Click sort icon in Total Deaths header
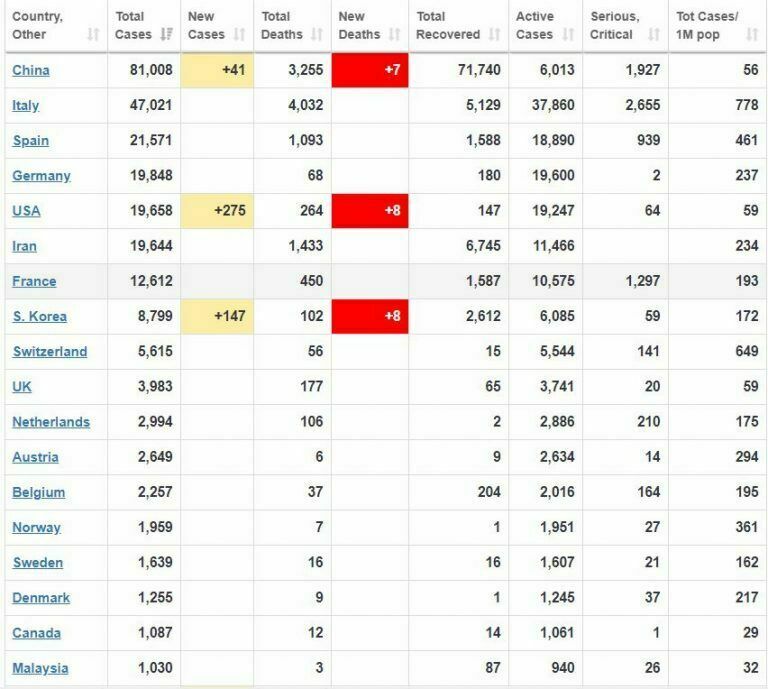768x689 pixels. [x=317, y=35]
